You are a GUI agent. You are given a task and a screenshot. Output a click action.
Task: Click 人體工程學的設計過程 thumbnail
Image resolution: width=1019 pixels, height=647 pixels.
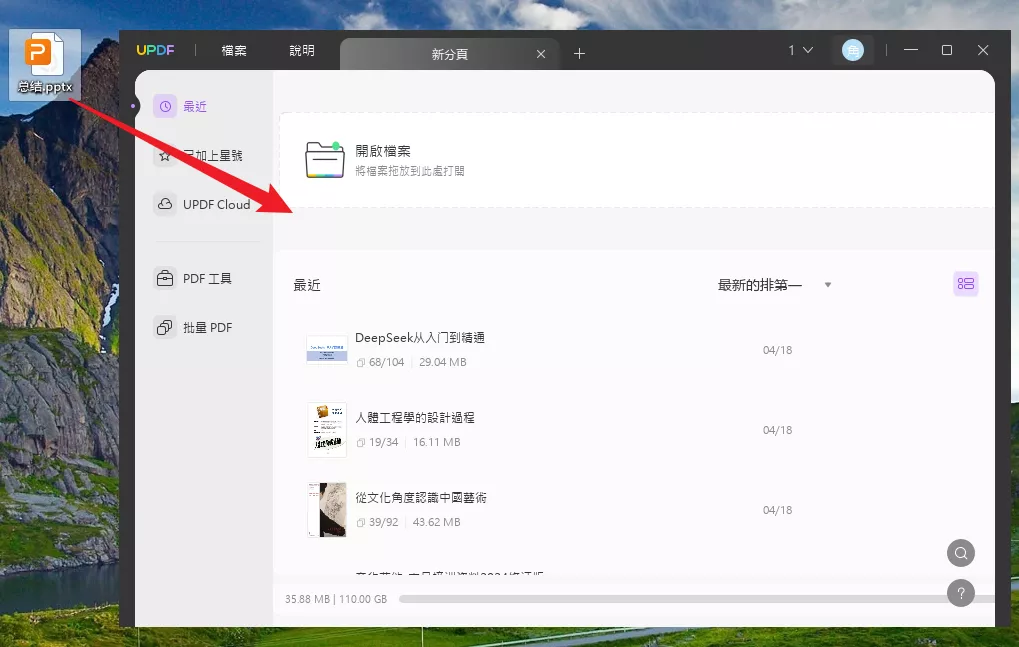(327, 430)
